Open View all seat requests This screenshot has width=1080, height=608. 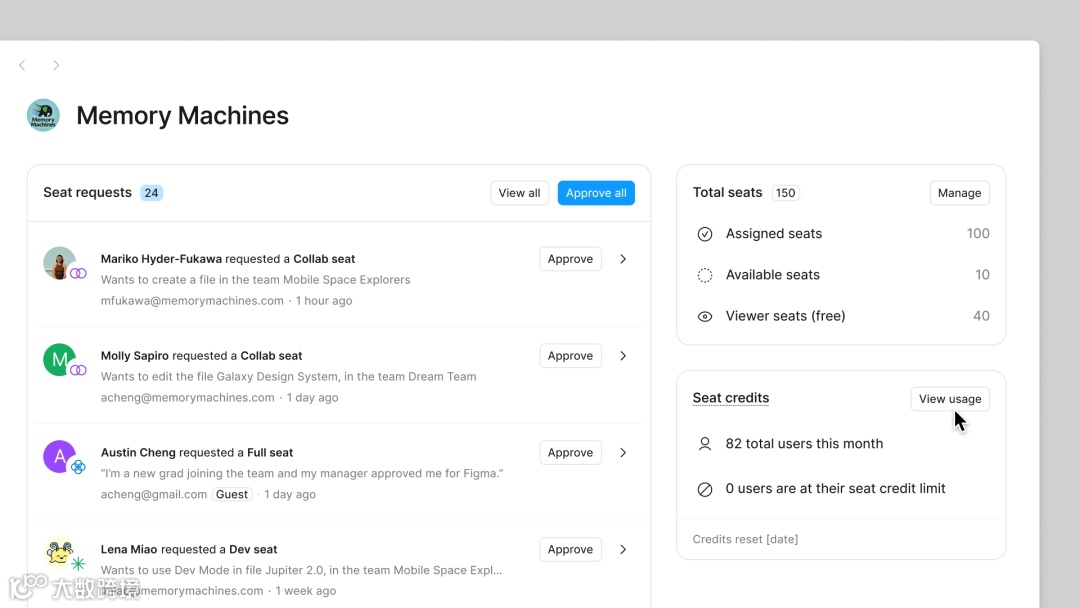pos(519,193)
